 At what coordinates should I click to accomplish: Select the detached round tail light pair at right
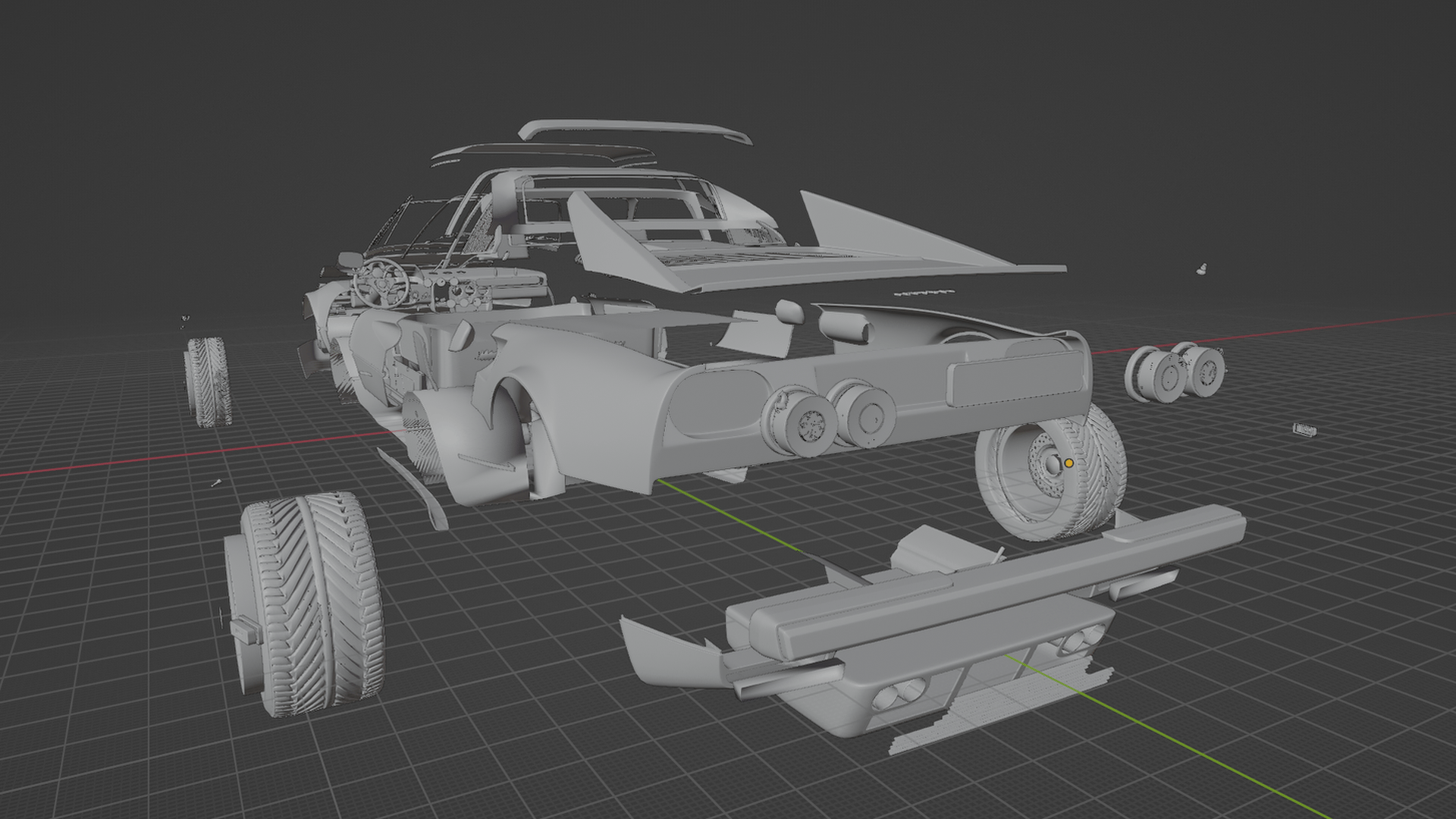coord(1175,372)
